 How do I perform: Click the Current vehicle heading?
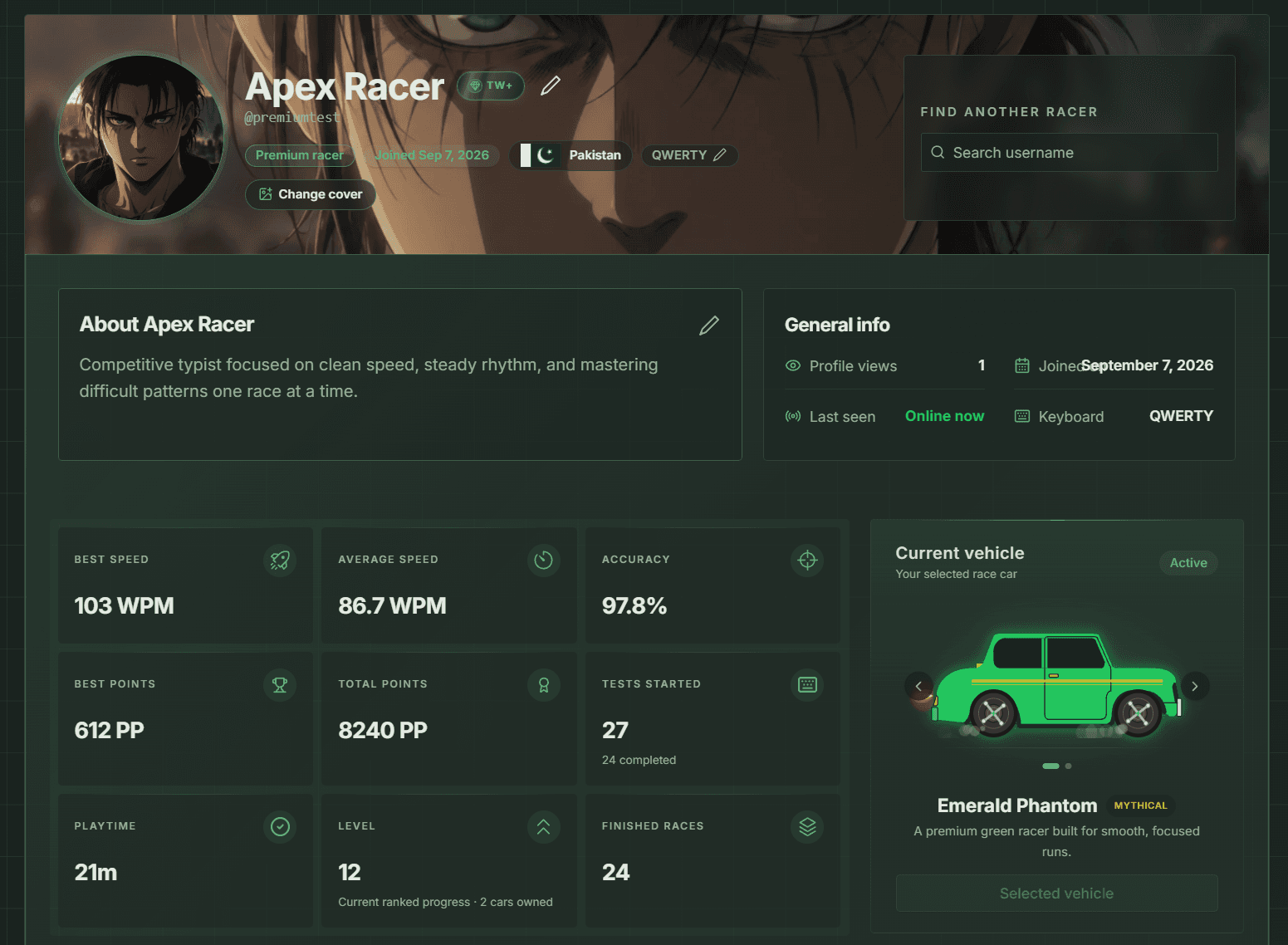click(x=960, y=553)
